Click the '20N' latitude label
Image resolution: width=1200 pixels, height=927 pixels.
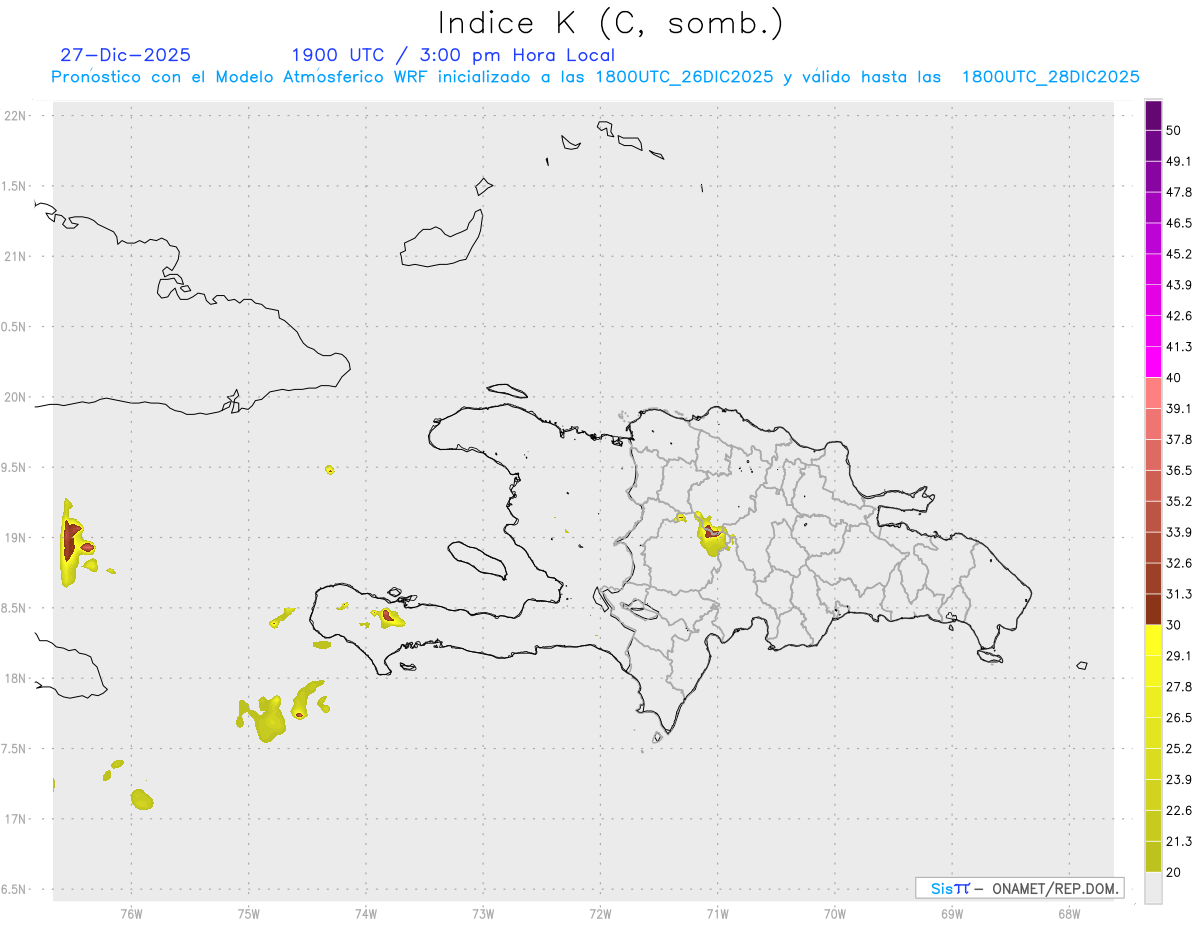[16, 397]
